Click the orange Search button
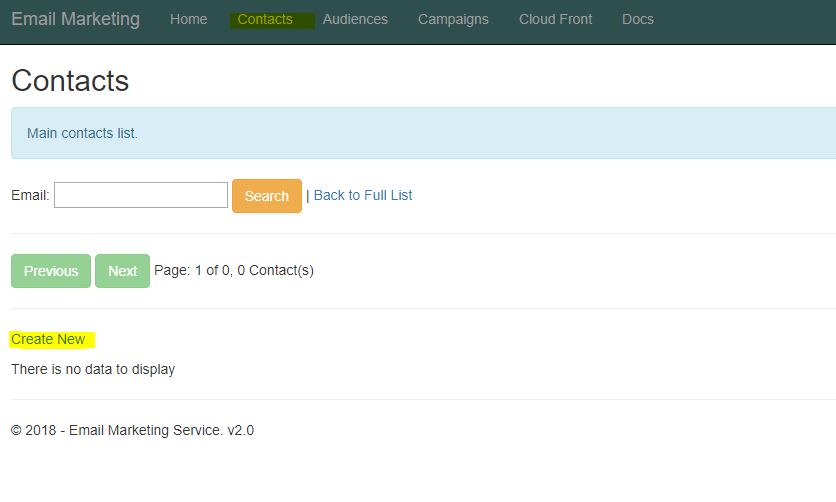The height and width of the screenshot is (502, 836). 267,196
